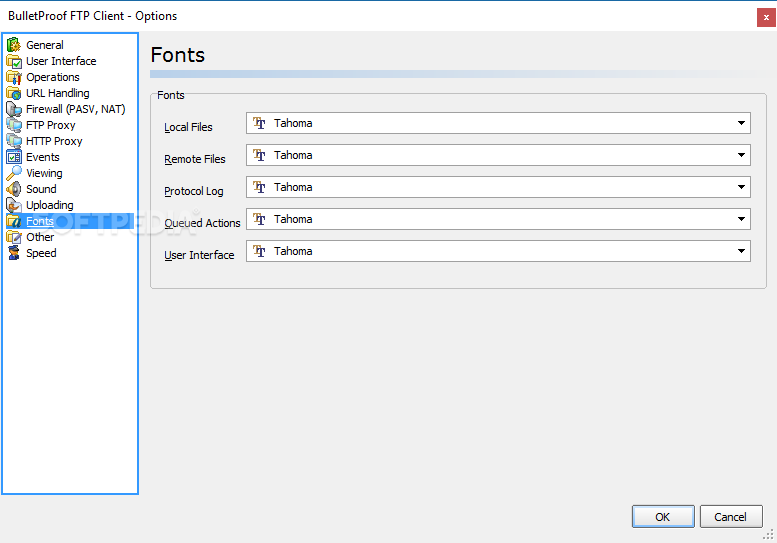
Task: Open the Local Files font dropdown arrow
Action: [741, 123]
